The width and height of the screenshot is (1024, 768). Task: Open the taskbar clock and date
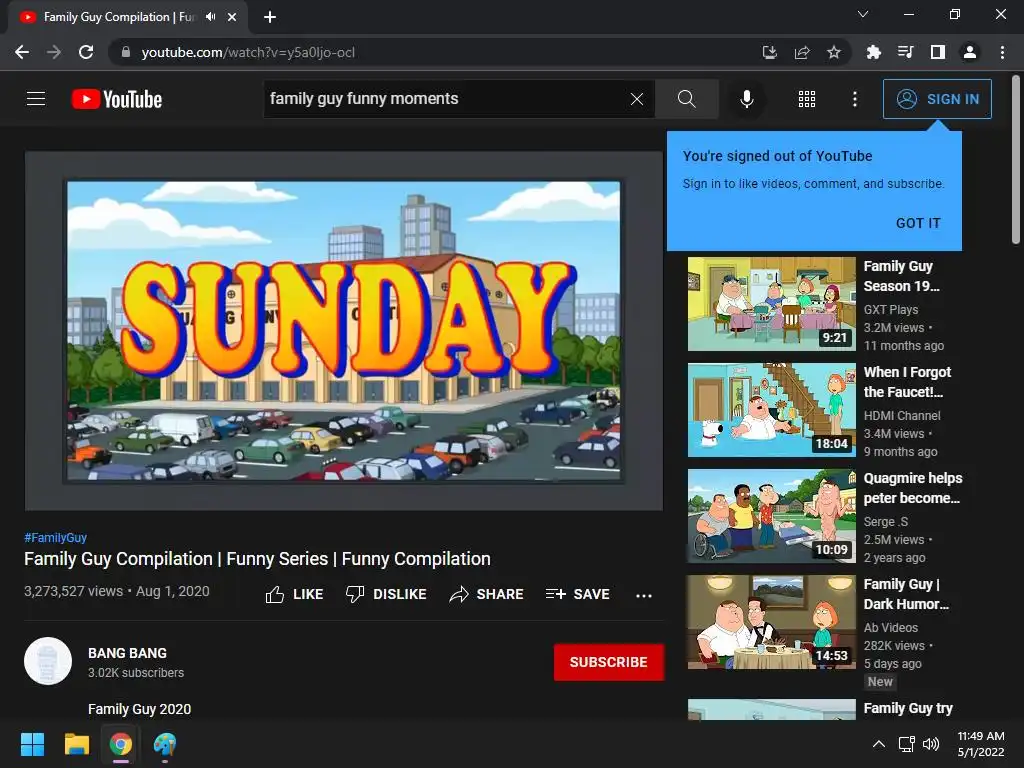click(981, 744)
